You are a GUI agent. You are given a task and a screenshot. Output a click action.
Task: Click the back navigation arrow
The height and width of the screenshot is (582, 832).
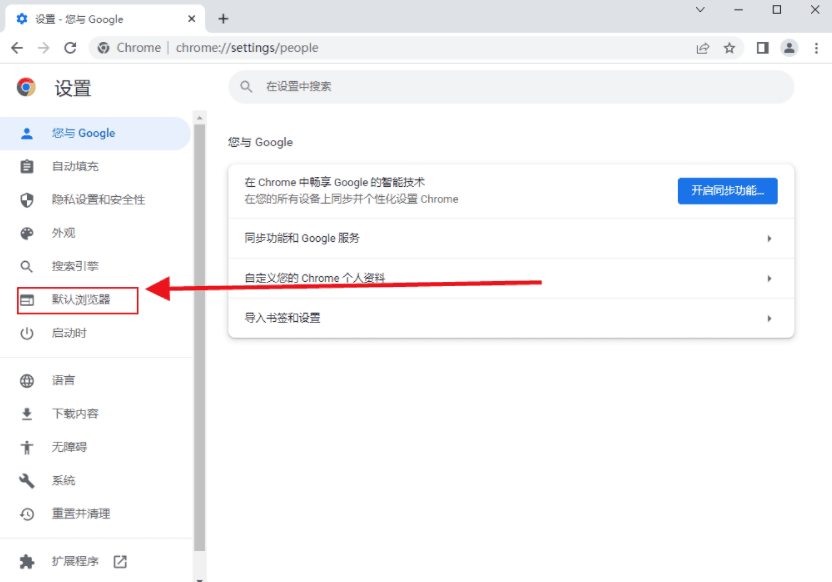pyautogui.click(x=17, y=48)
